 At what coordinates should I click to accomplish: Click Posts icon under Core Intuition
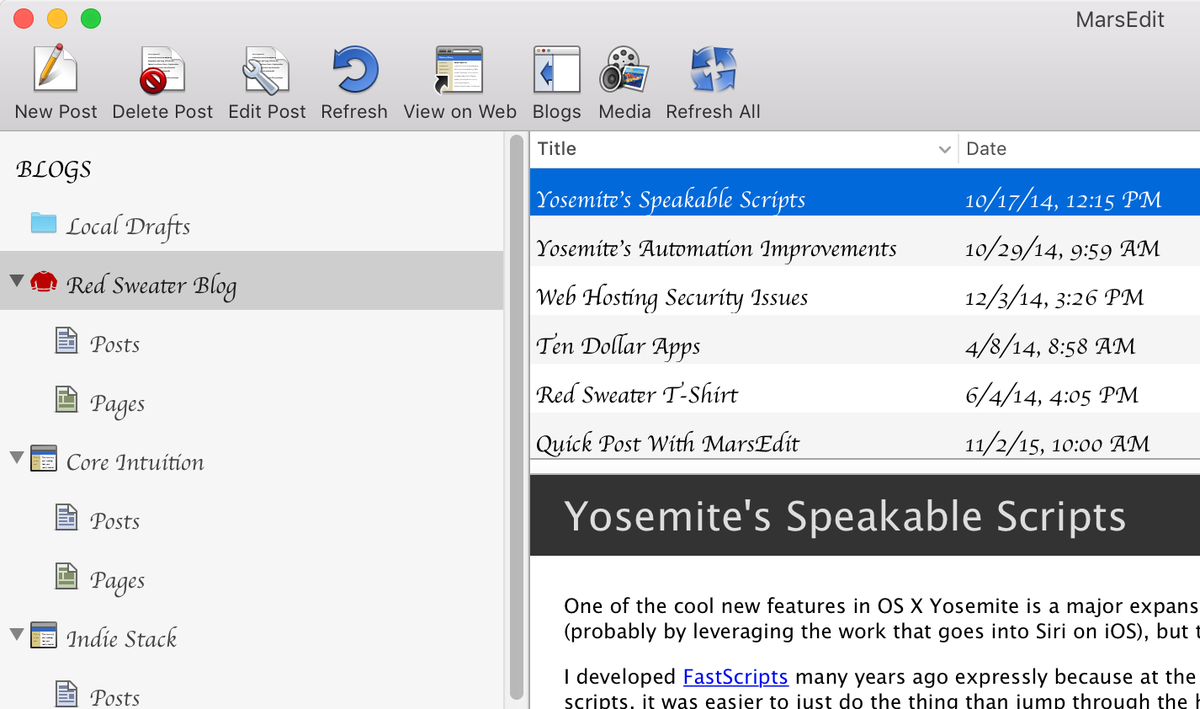66,518
